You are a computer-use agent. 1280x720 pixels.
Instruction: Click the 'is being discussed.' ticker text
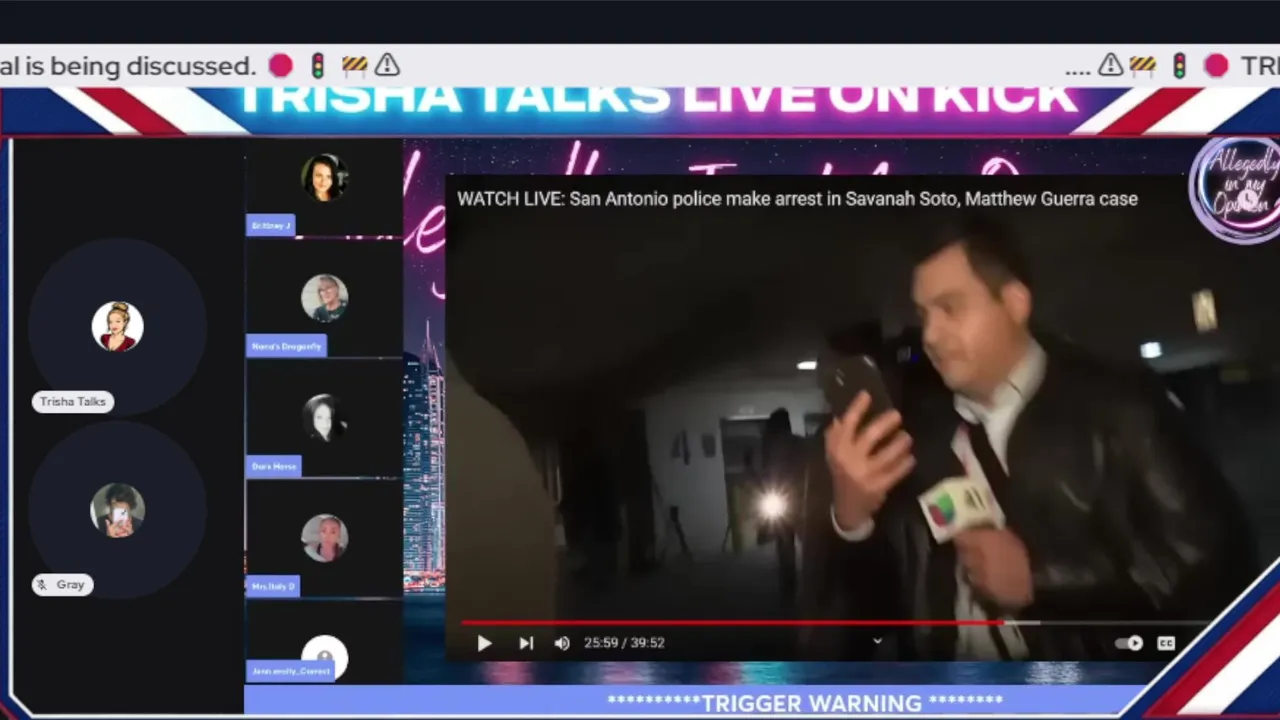point(140,66)
